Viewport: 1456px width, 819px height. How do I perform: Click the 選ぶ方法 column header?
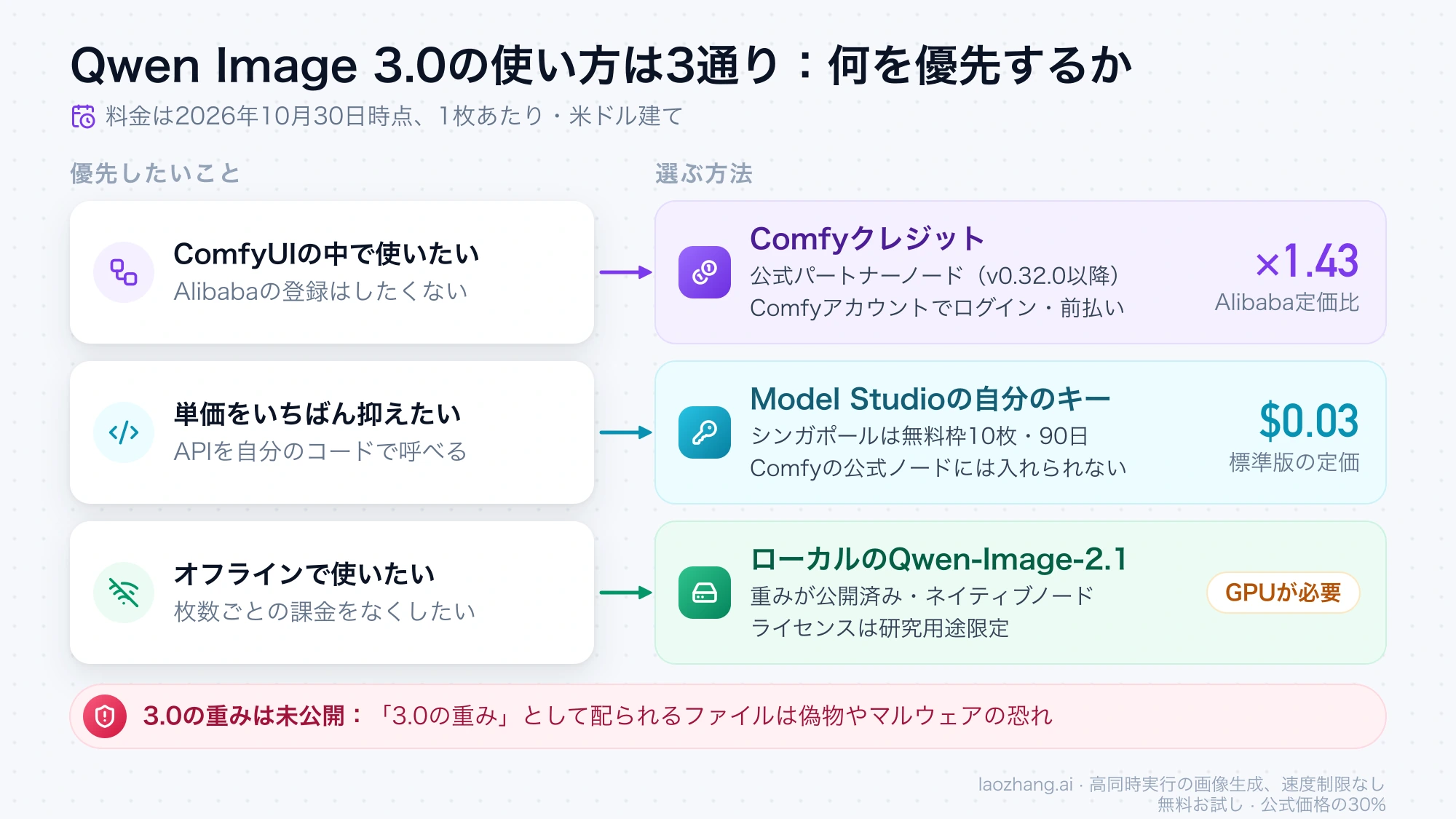[704, 173]
